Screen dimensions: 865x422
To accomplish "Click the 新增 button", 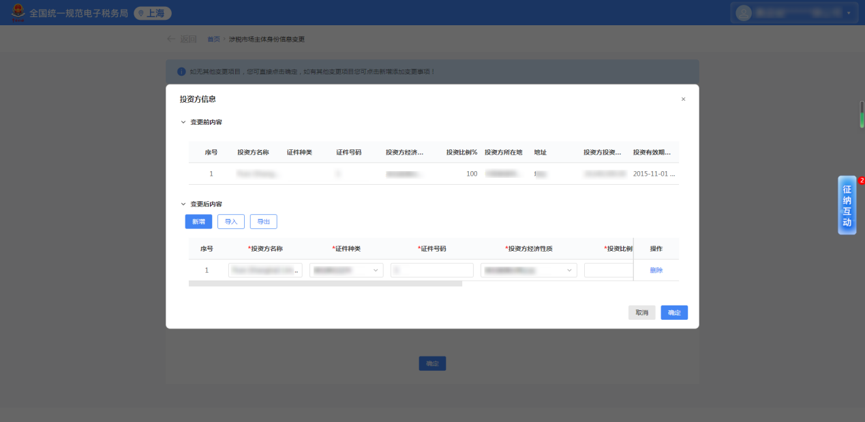I will [199, 222].
